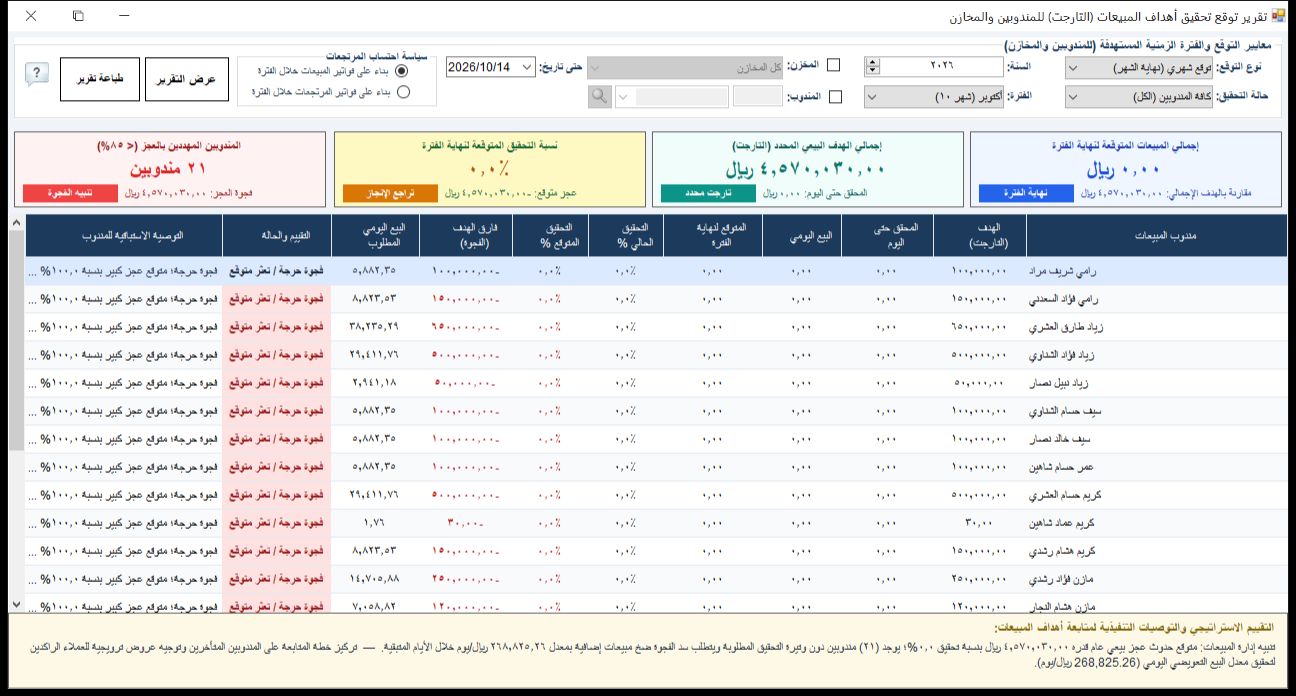Select row سيف حسام الشناوي

[656, 410]
